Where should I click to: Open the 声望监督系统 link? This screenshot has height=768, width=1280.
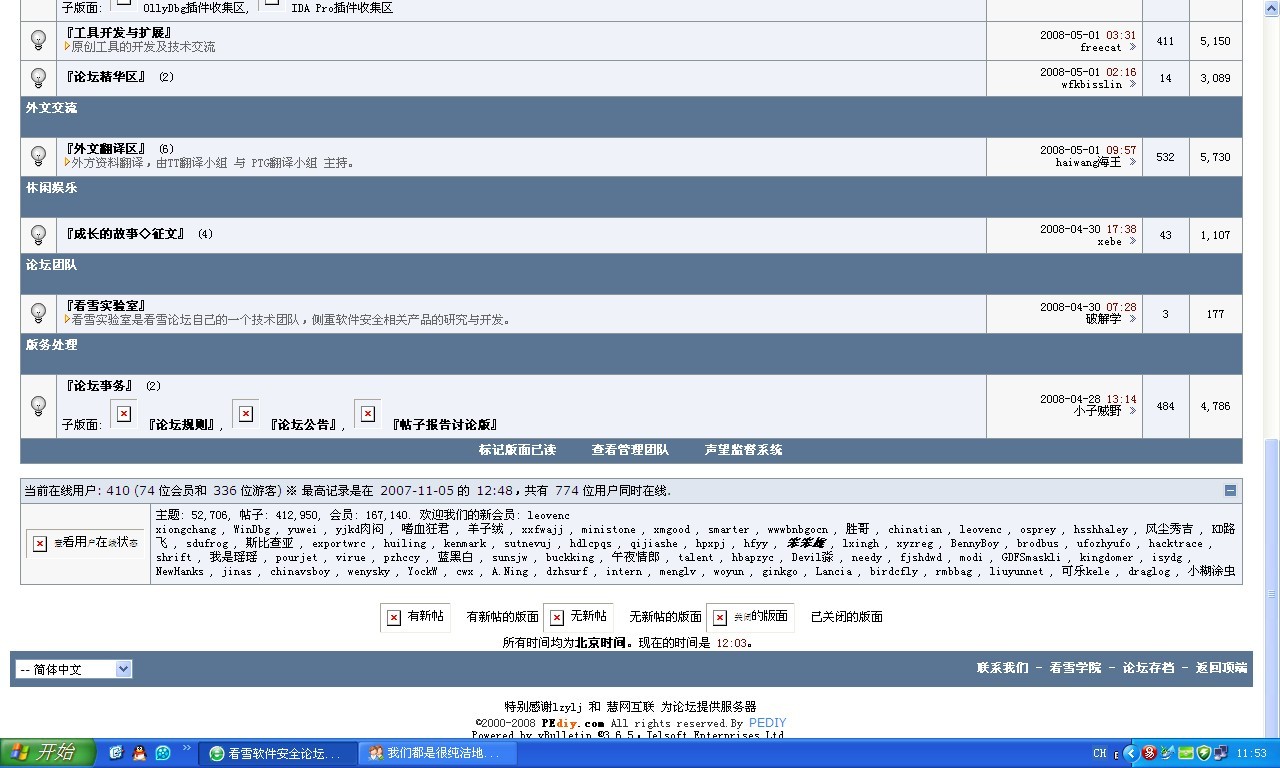tap(743, 450)
